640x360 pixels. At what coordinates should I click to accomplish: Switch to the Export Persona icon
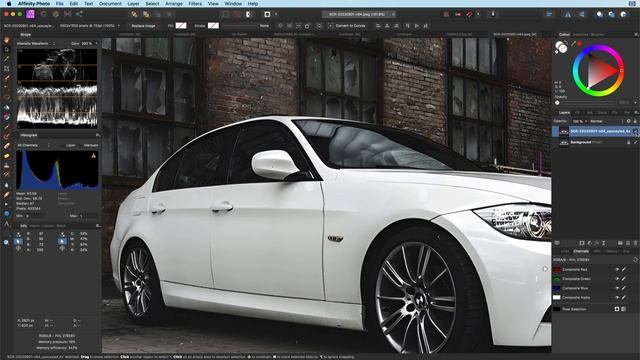tap(79, 14)
